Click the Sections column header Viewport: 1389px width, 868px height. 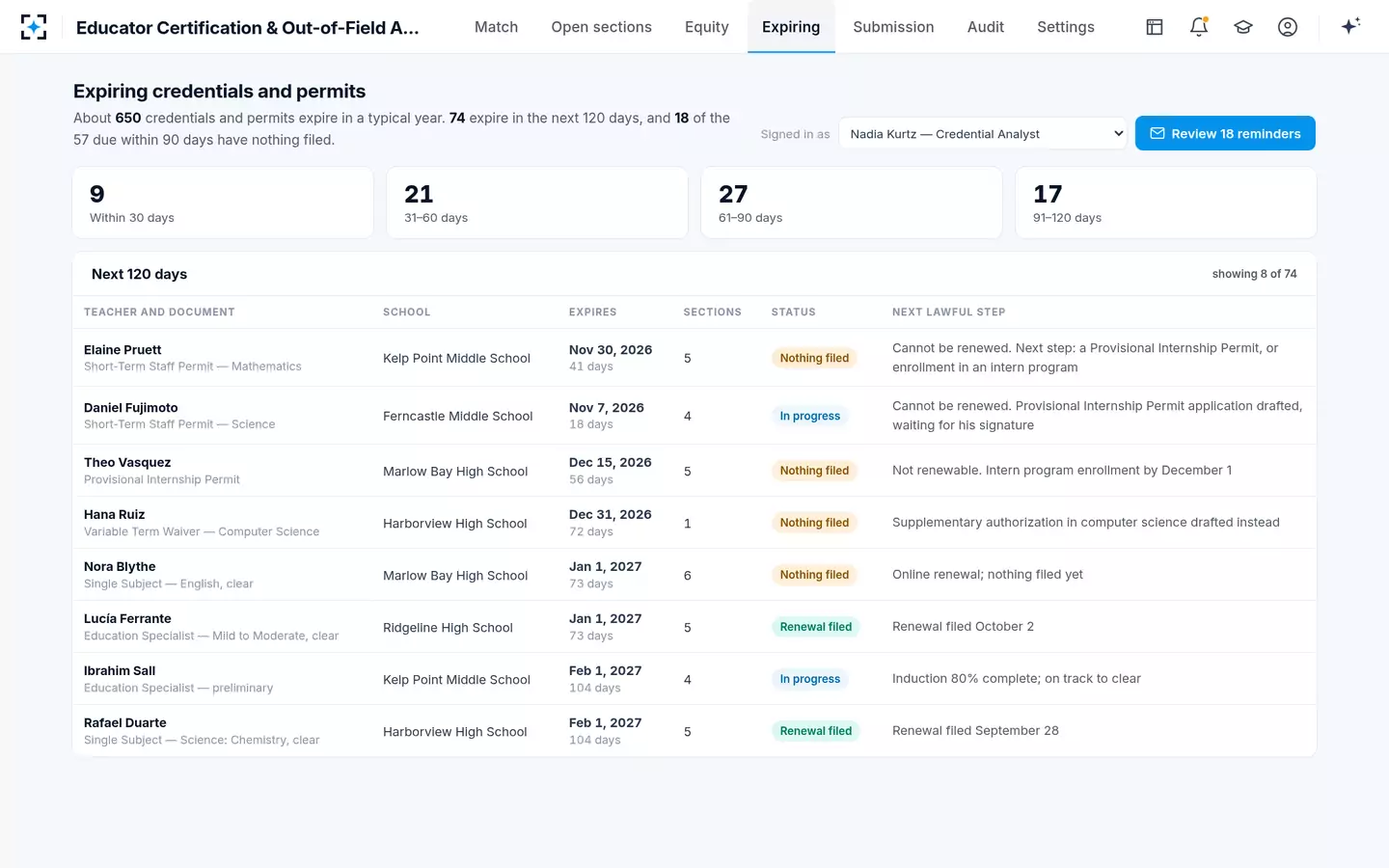pos(713,312)
